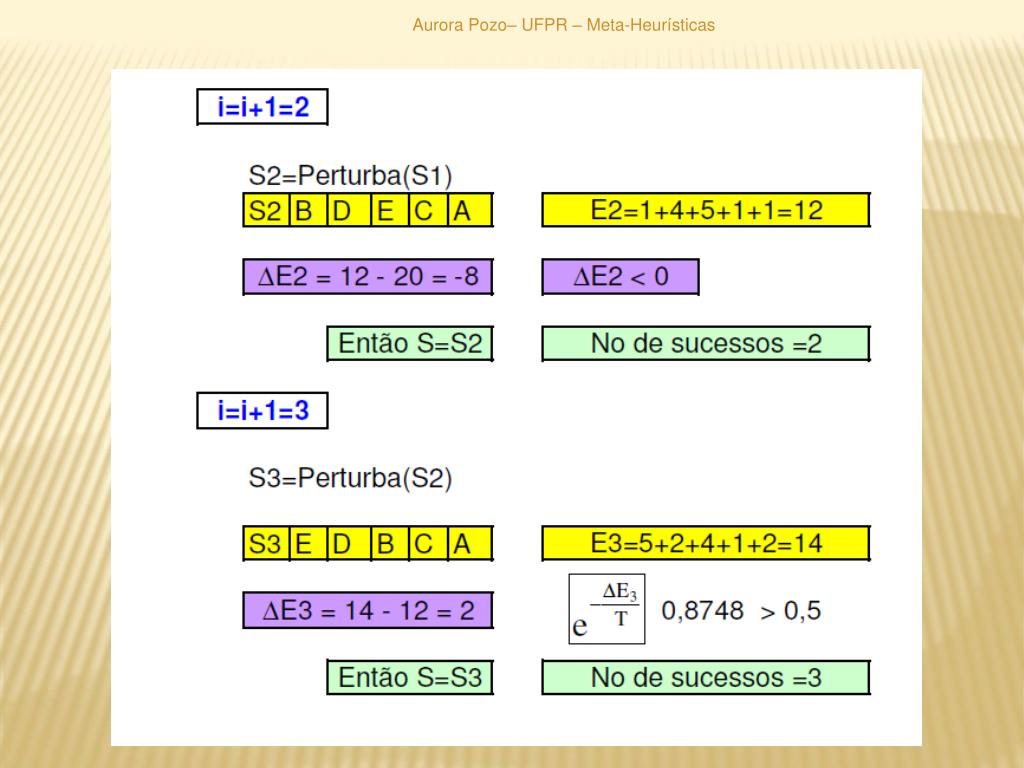Screen dimensions: 1024x768
Task: Click the value '0,8748'
Action: point(702,611)
